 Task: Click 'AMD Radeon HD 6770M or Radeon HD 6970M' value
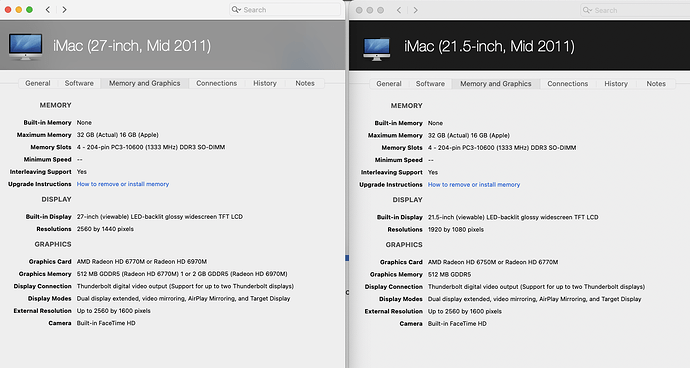tap(142, 261)
